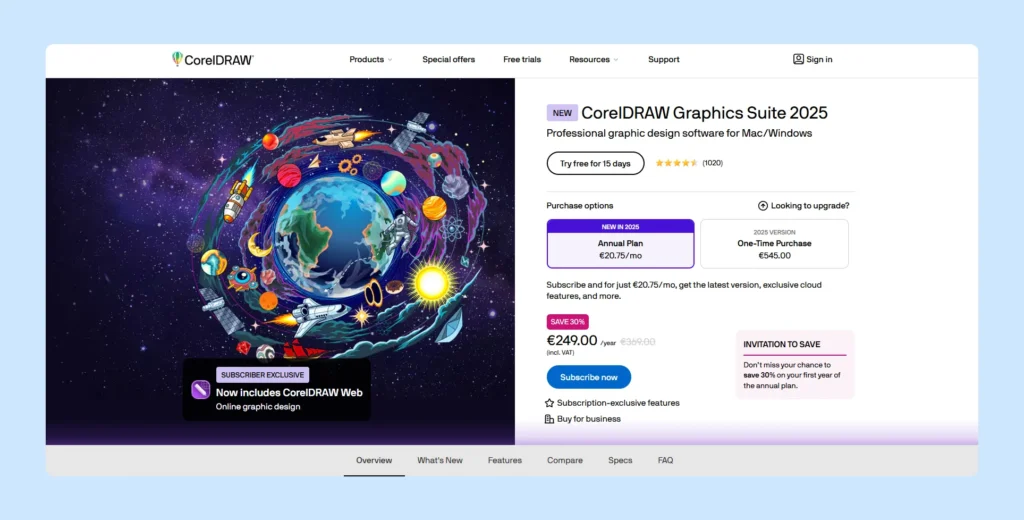The width and height of the screenshot is (1024, 520).
Task: Click the Now includes CorelDRAW Web banner
Action: click(x=277, y=389)
